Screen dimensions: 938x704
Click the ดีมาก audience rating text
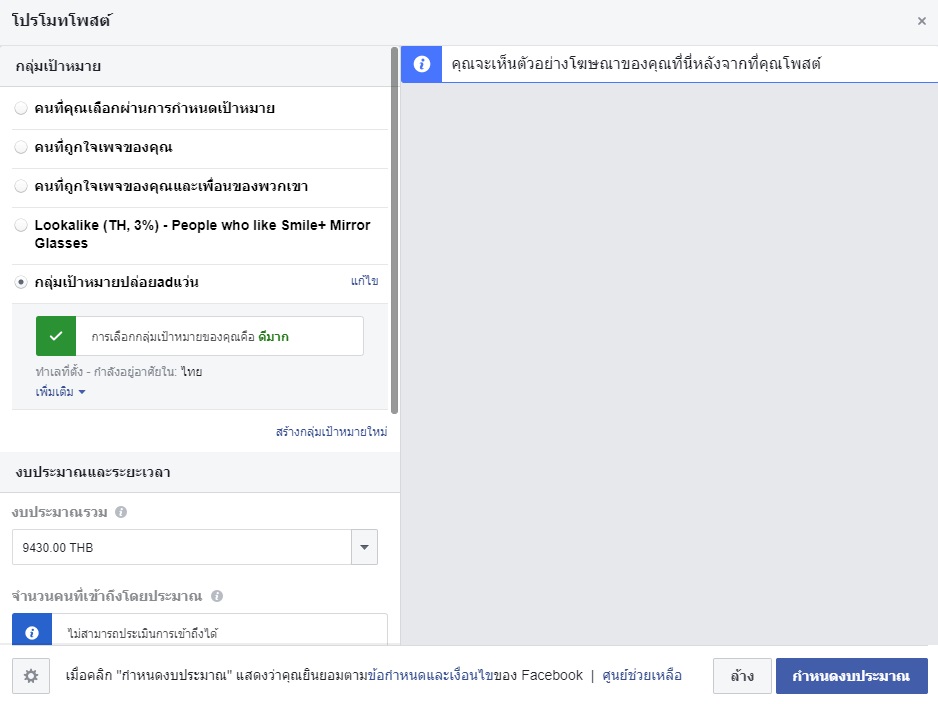[273, 337]
